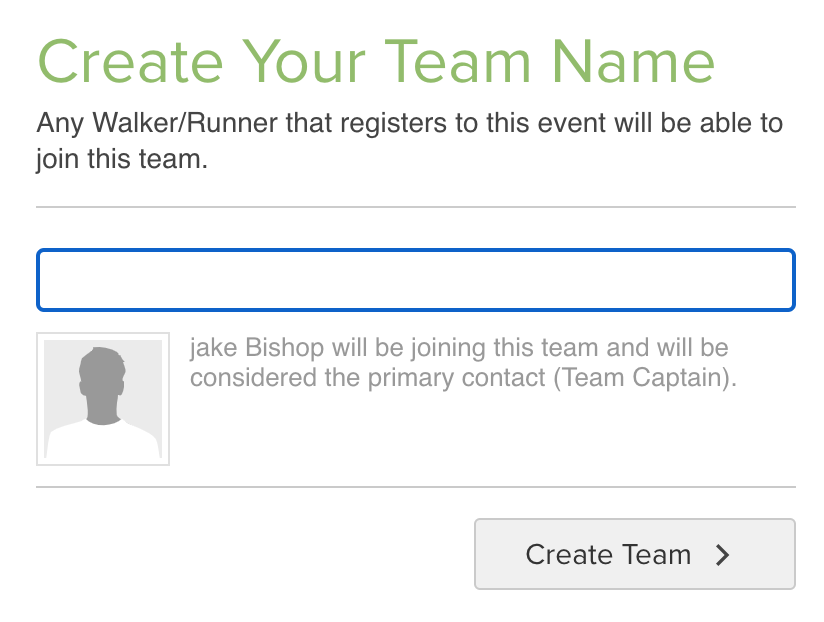Click the "primary contact" text
The image size is (824, 622).
(449, 379)
